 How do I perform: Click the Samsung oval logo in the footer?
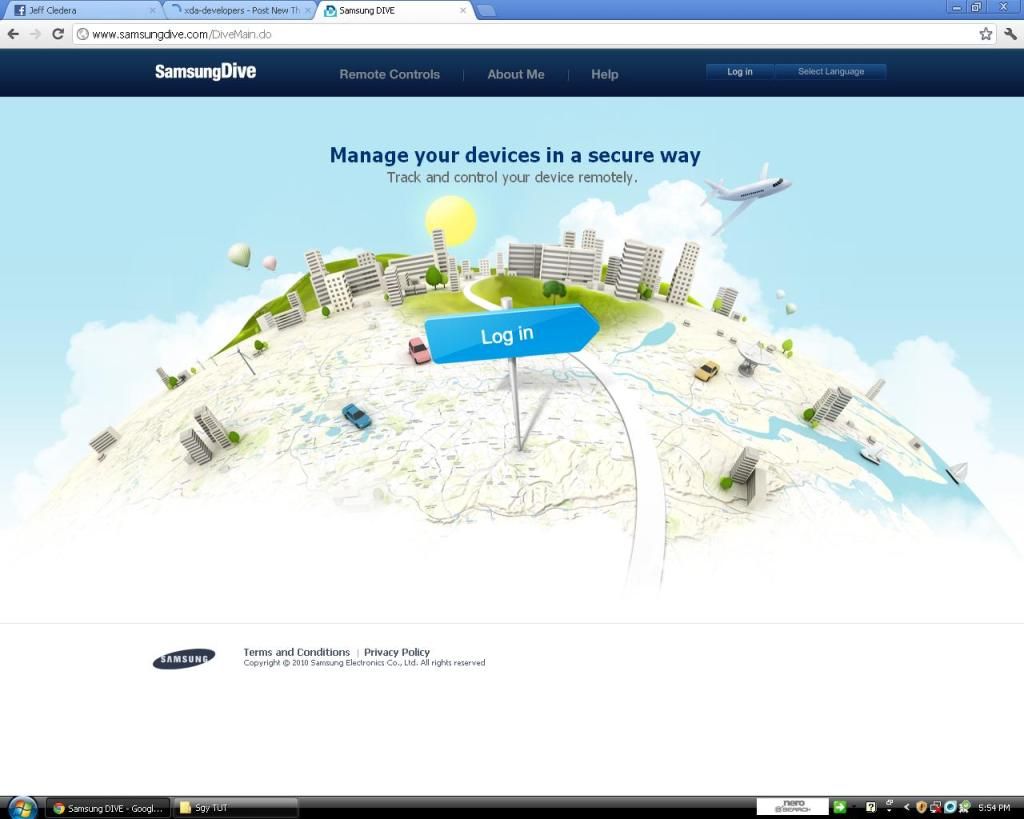[x=184, y=659]
